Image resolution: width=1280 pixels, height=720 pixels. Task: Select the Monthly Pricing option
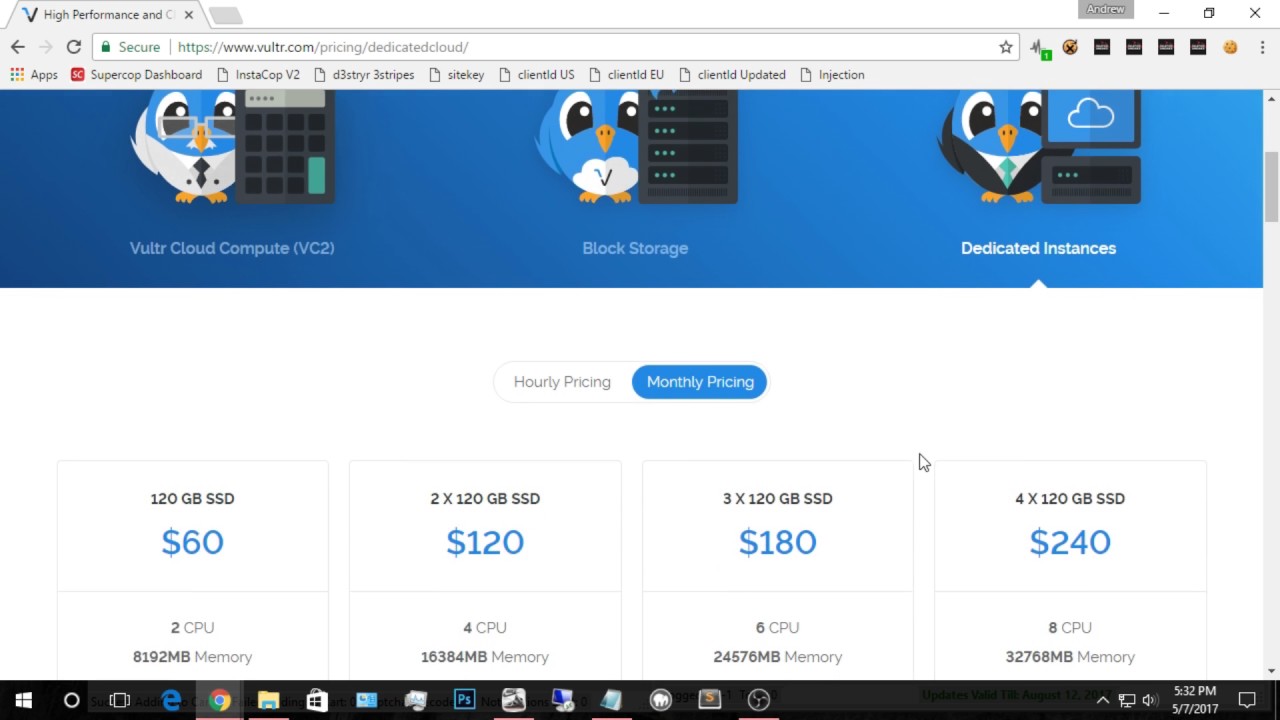(700, 382)
